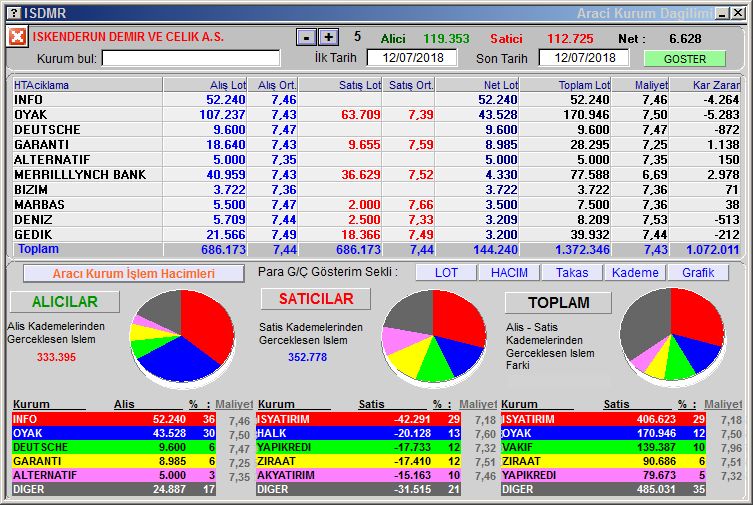Sort by Alış Ort. column header
Screen dimensions: 753x505
[273, 85]
